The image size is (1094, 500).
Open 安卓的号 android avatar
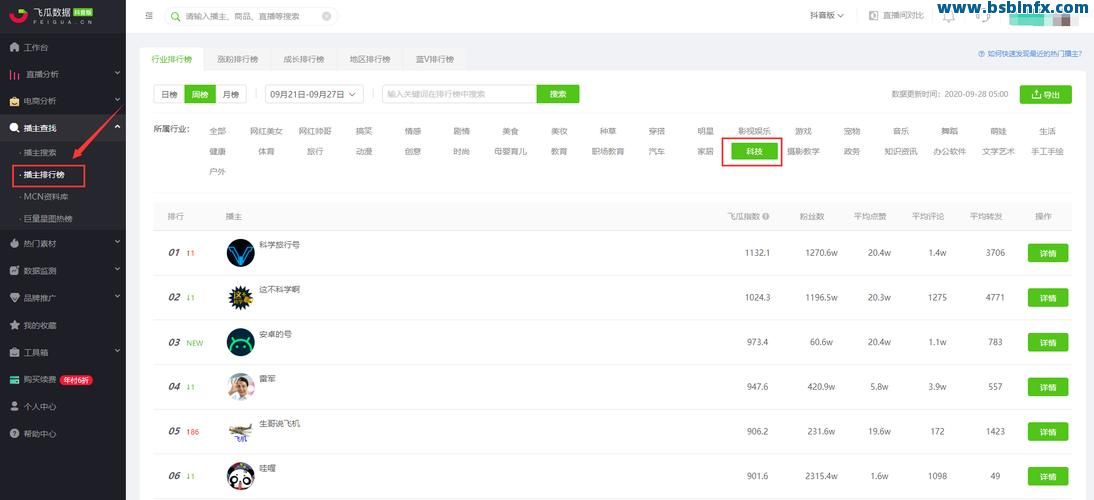tap(241, 342)
